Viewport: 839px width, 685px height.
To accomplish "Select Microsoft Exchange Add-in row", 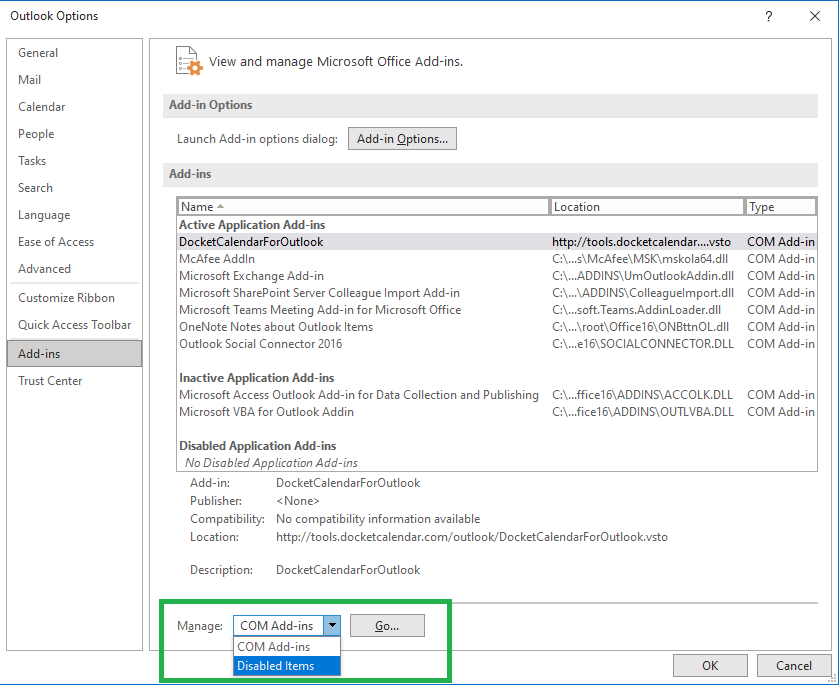I will point(497,276).
